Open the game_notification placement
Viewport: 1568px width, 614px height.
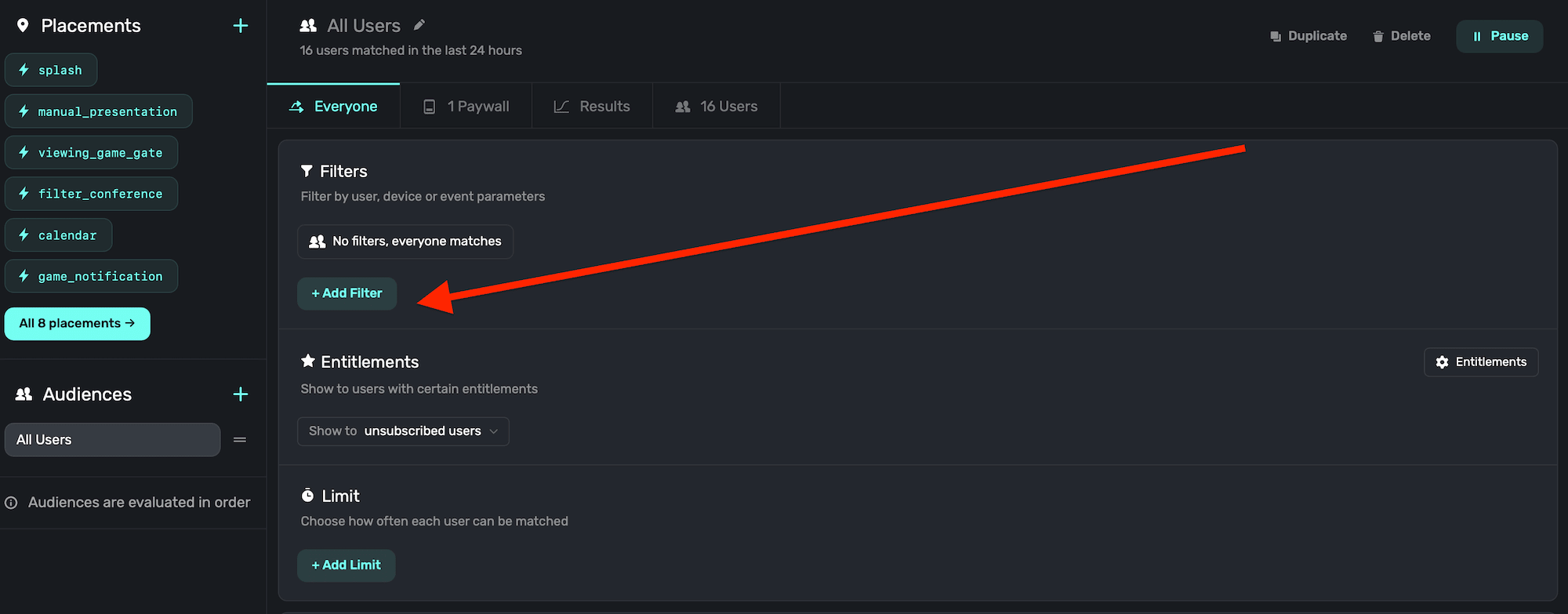91,277
